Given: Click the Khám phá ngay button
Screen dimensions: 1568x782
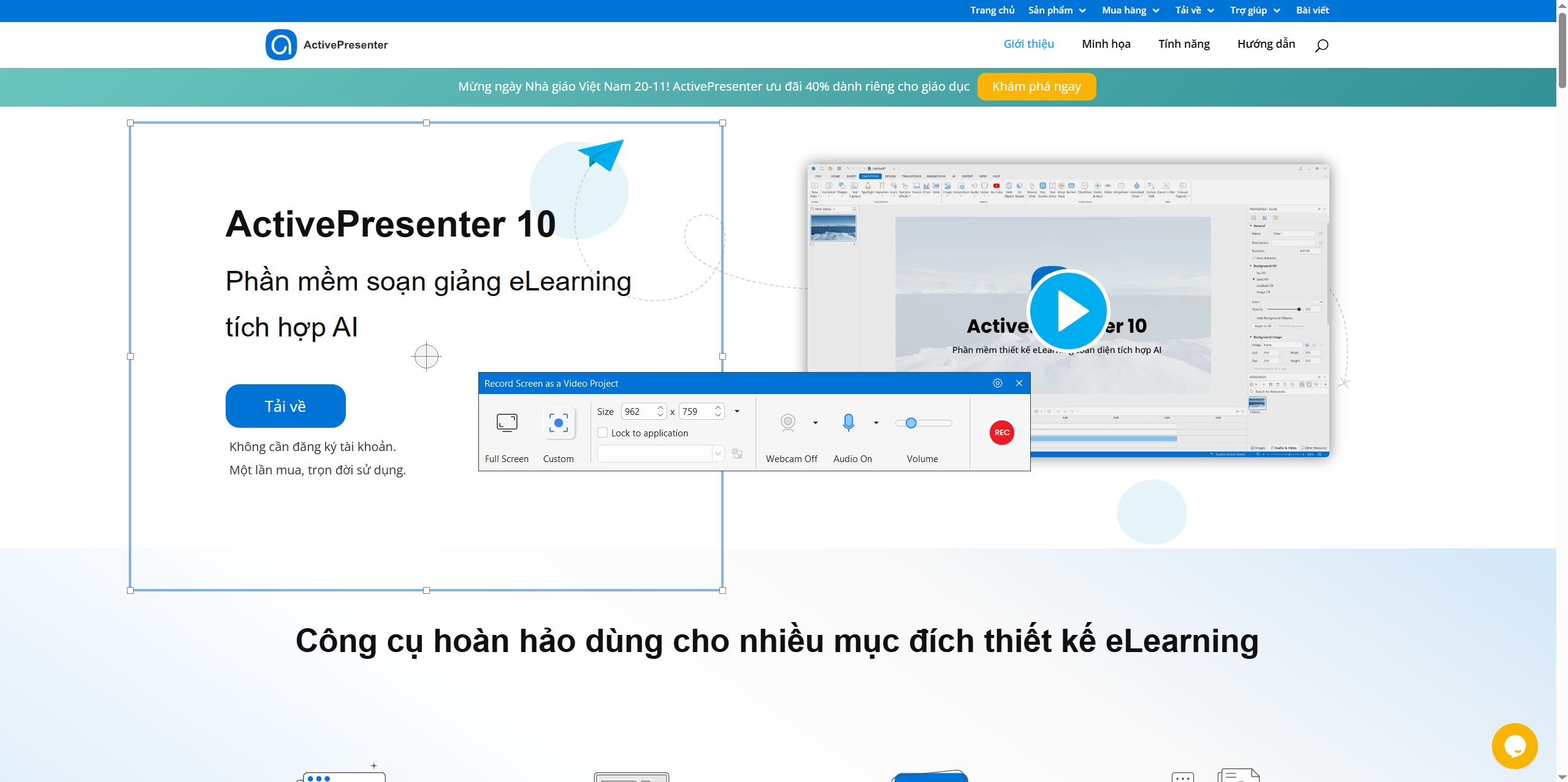Looking at the screenshot, I should pos(1036,86).
